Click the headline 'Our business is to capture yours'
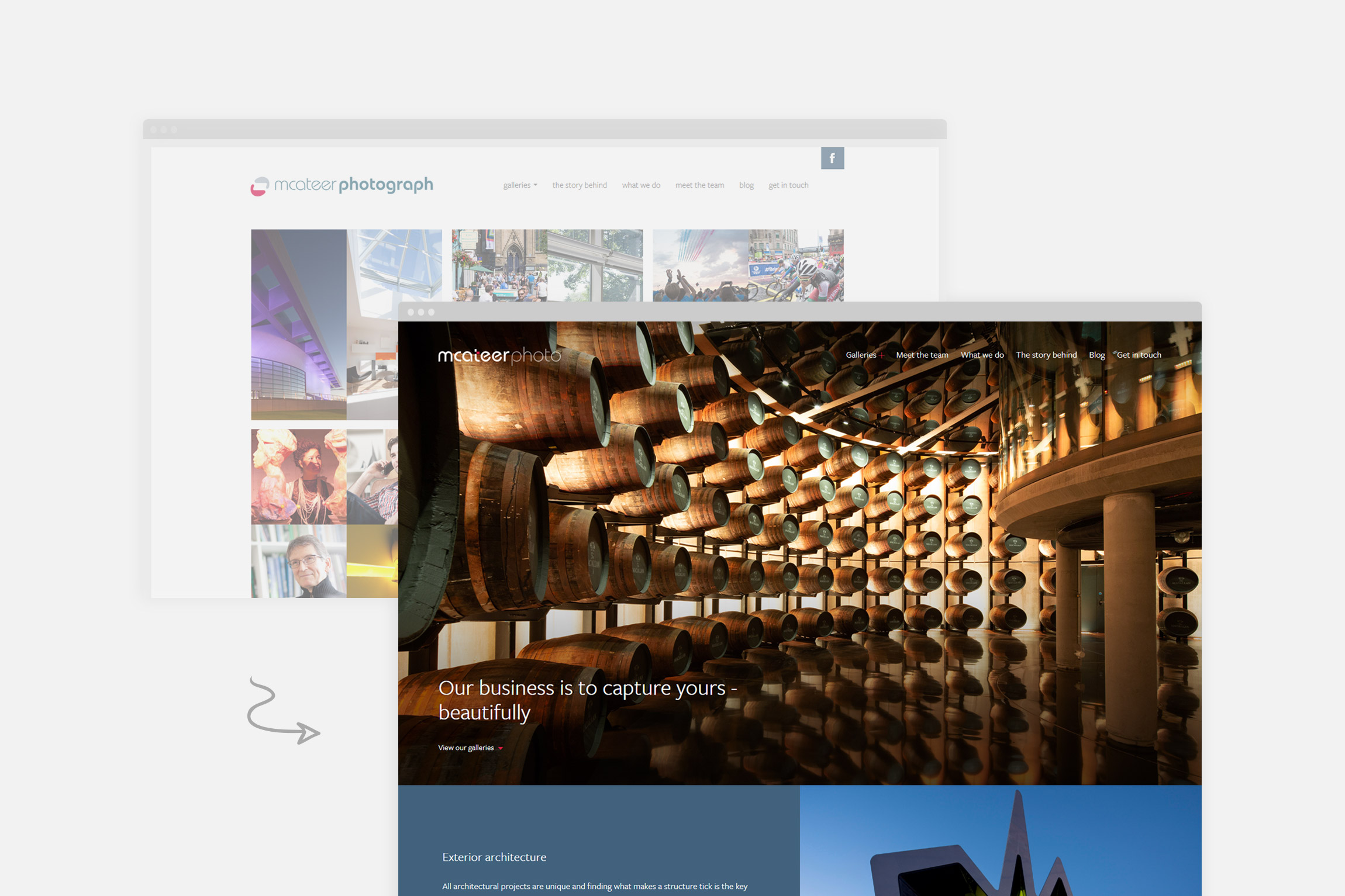The height and width of the screenshot is (896, 1345). coord(588,700)
